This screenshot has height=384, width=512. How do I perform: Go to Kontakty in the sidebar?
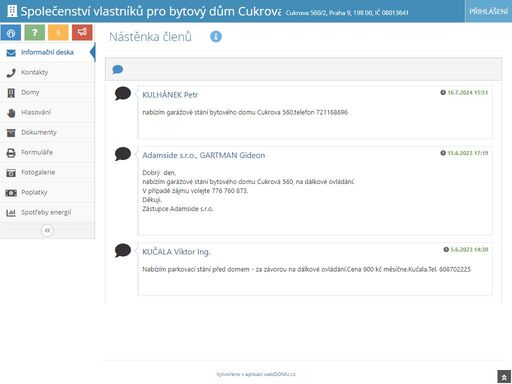pyautogui.click(x=47, y=72)
